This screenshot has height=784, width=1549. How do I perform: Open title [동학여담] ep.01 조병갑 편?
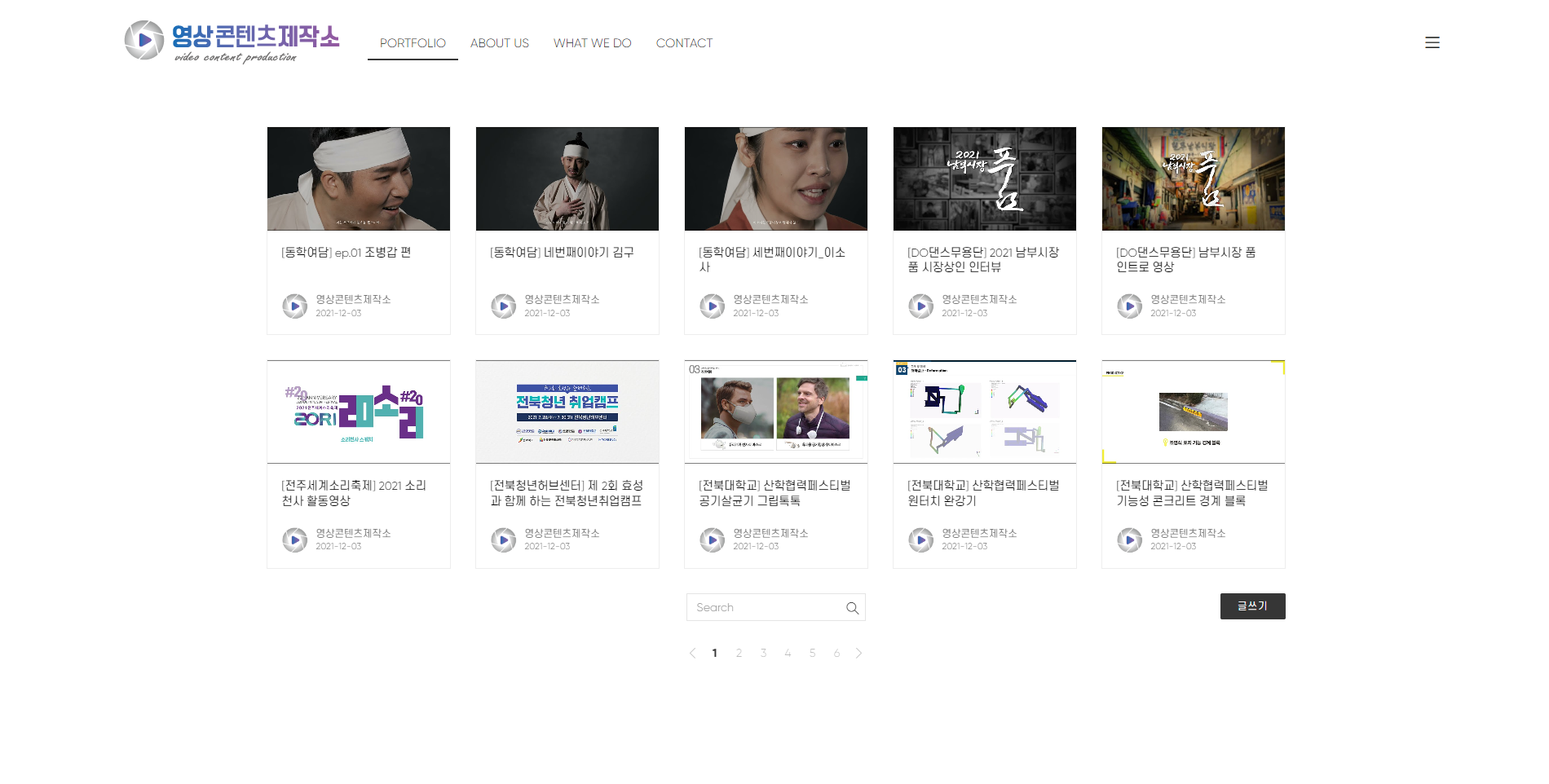[x=346, y=253]
